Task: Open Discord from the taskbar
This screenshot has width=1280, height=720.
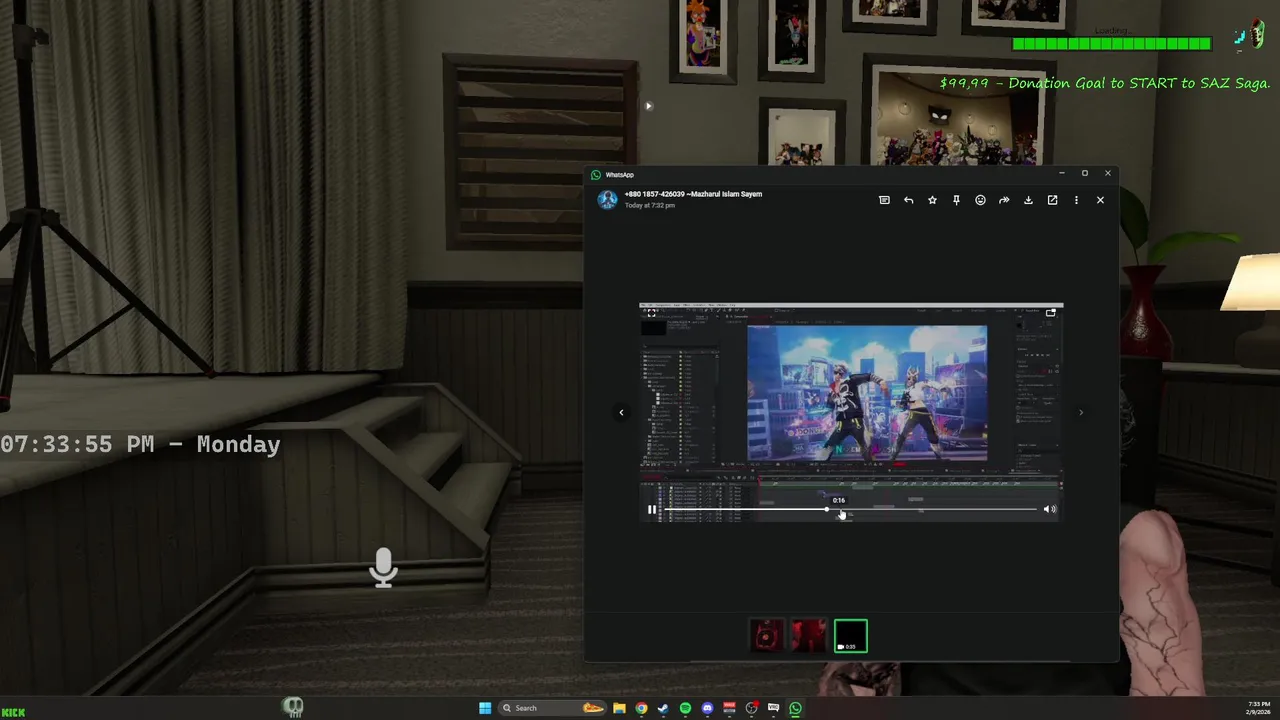Action: (x=707, y=708)
